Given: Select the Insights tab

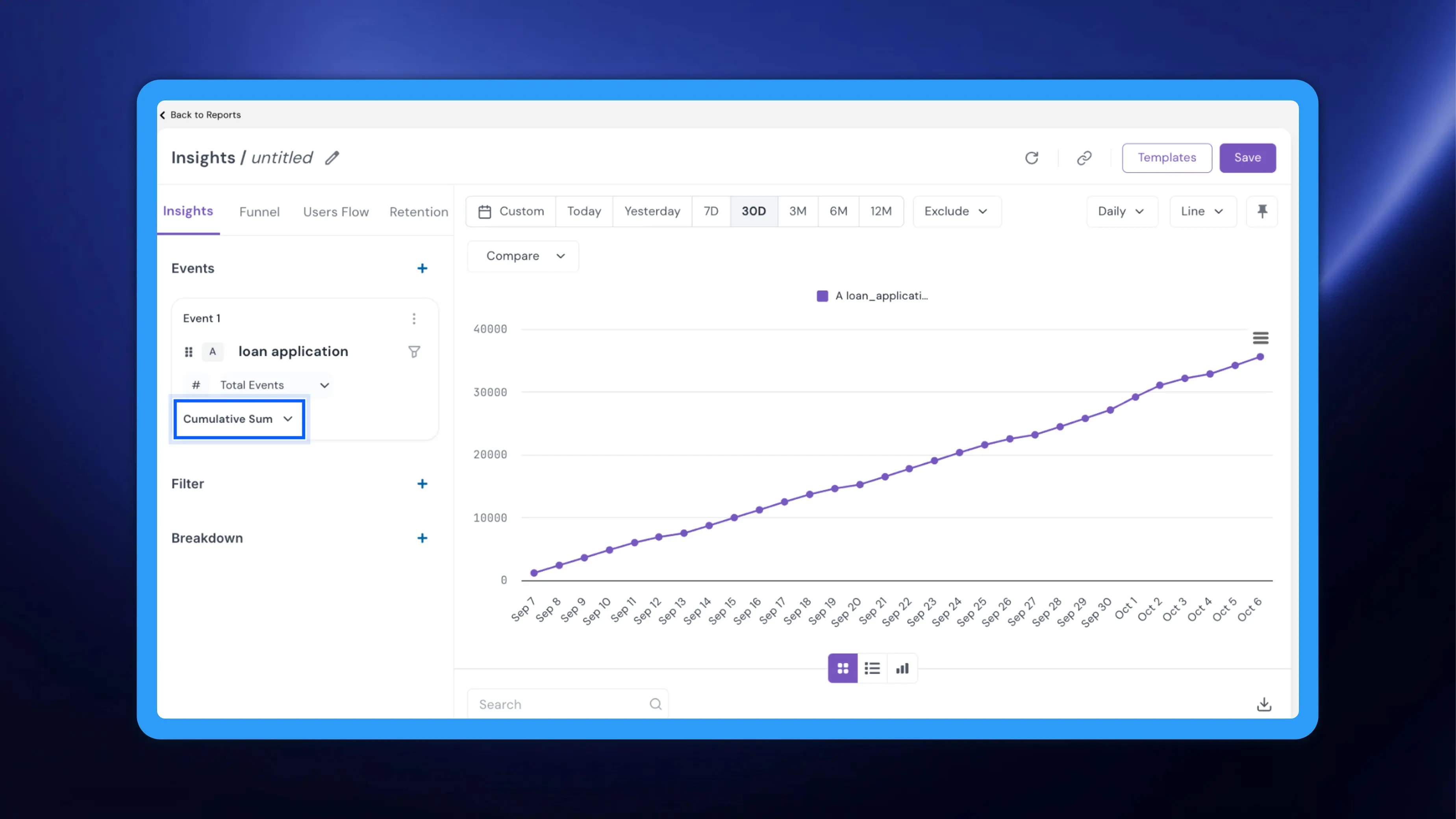Looking at the screenshot, I should coord(188,211).
